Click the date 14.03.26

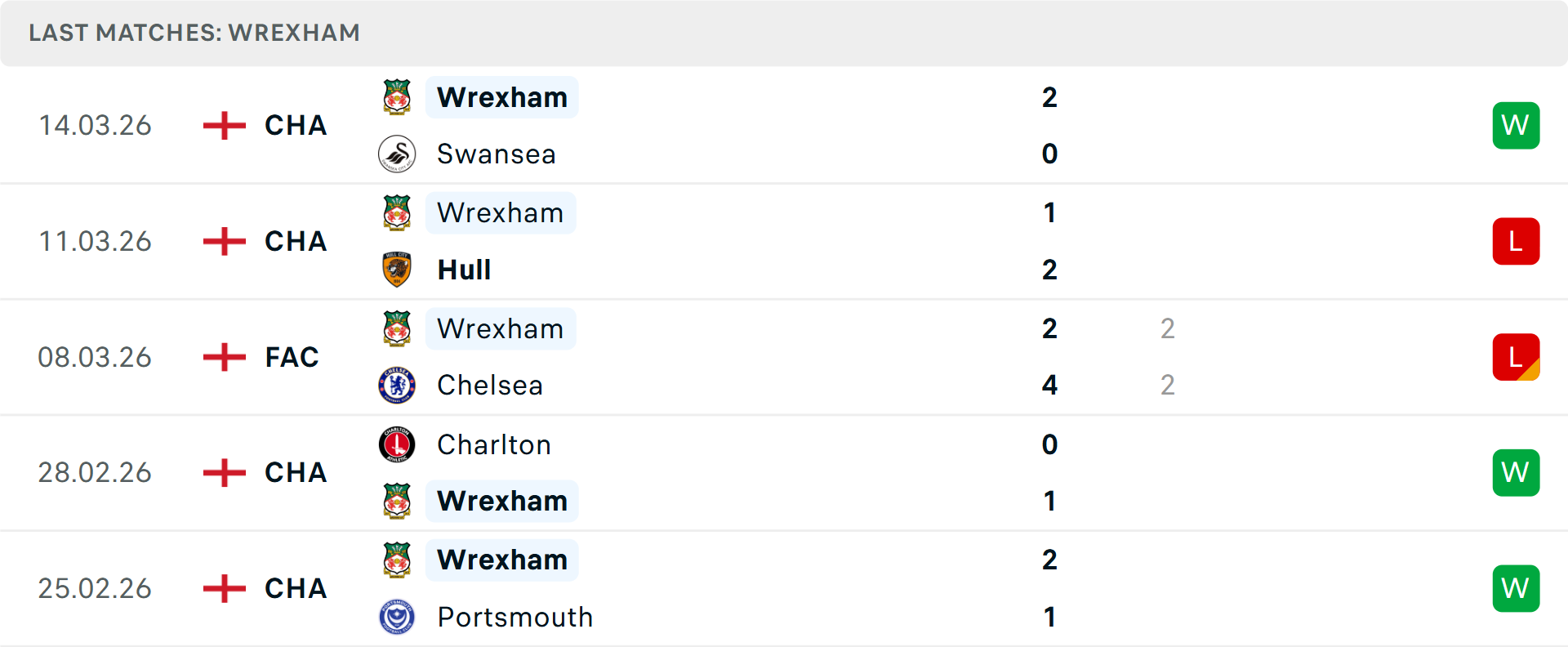click(x=95, y=125)
